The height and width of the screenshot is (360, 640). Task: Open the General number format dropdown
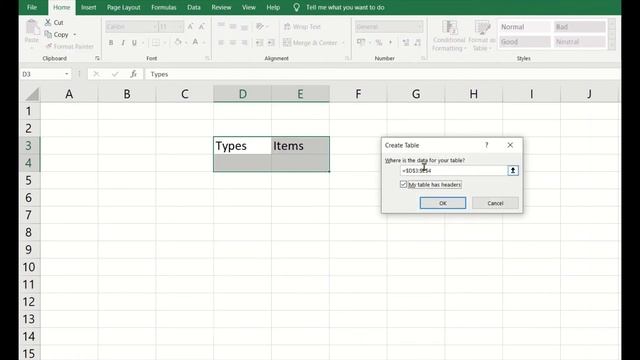420,27
